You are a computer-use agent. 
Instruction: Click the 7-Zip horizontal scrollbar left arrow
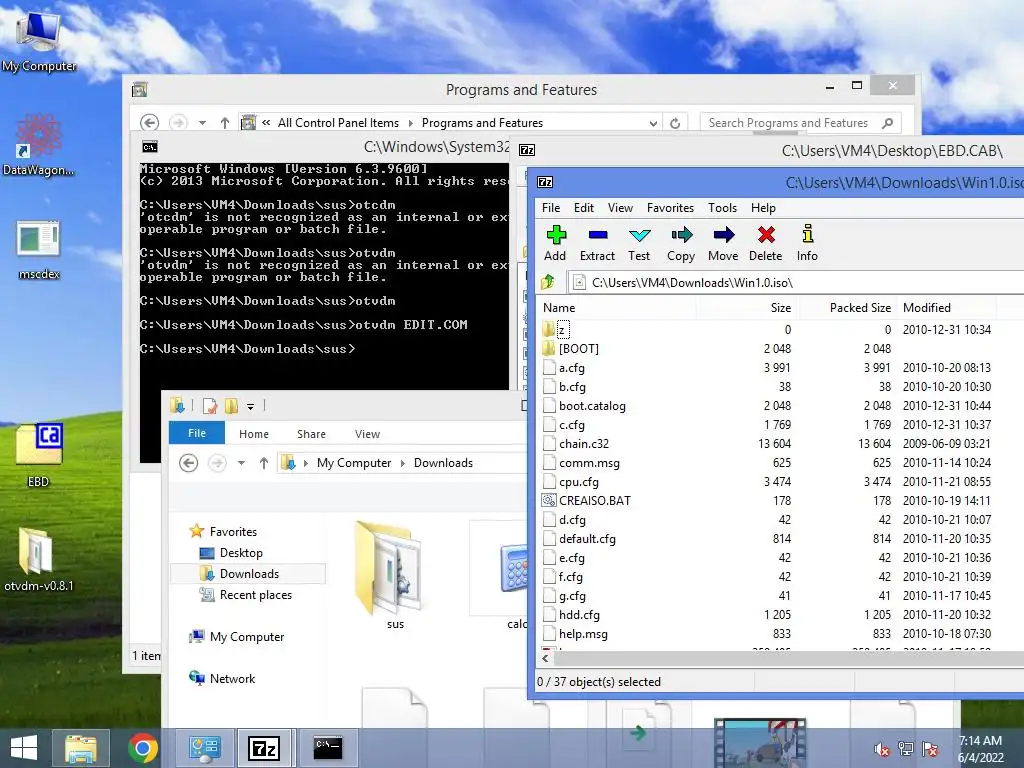tap(545, 659)
